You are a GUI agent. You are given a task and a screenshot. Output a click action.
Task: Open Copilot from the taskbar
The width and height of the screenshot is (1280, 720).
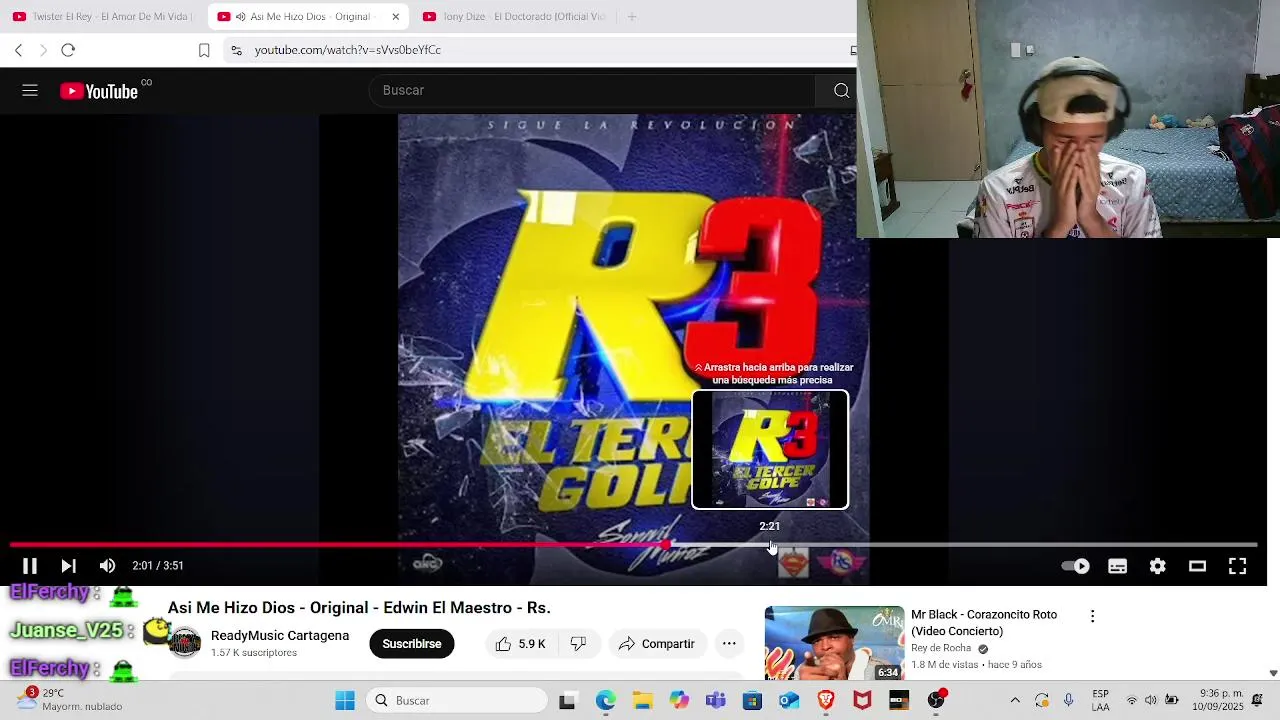pyautogui.click(x=679, y=701)
